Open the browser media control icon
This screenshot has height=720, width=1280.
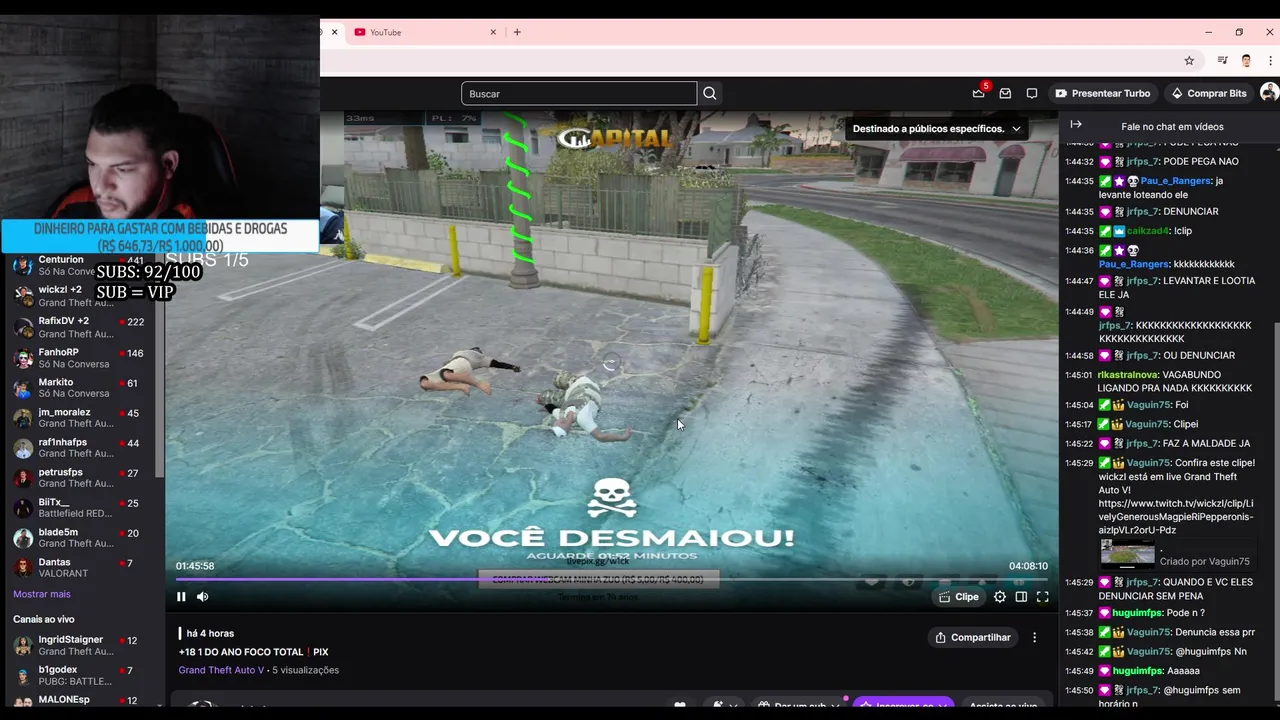(1222, 61)
